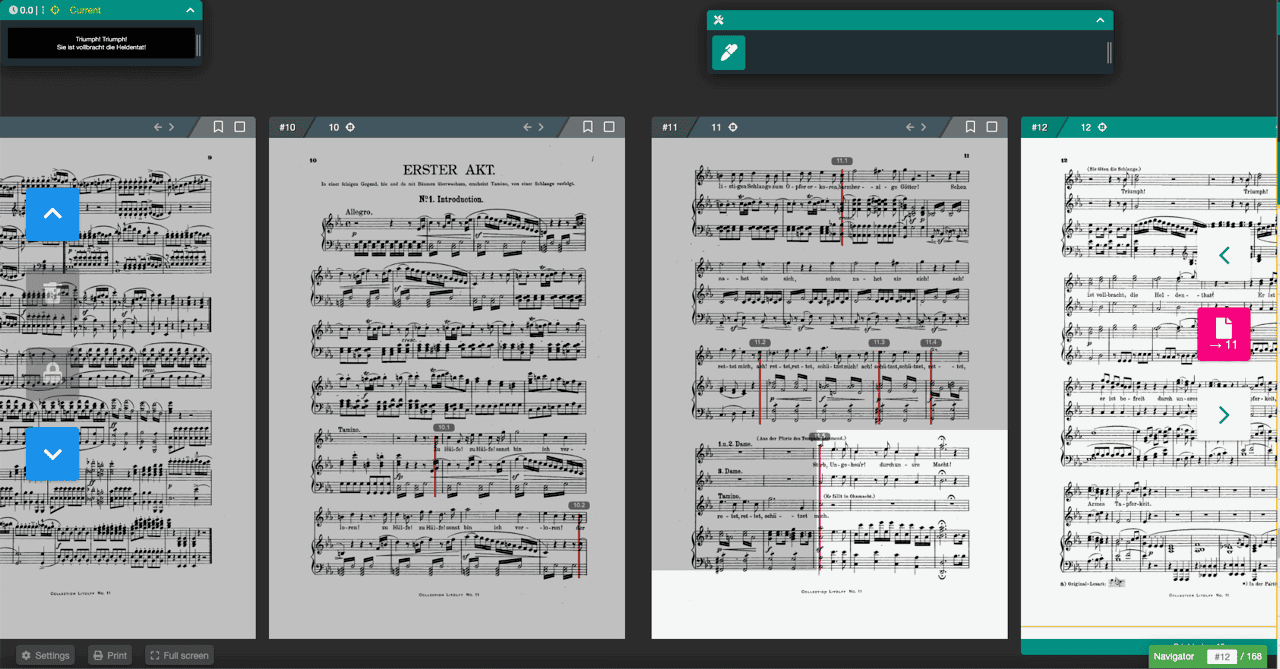This screenshot has width=1280, height=669.
Task: Select the pen annotation tool
Action: coord(728,52)
